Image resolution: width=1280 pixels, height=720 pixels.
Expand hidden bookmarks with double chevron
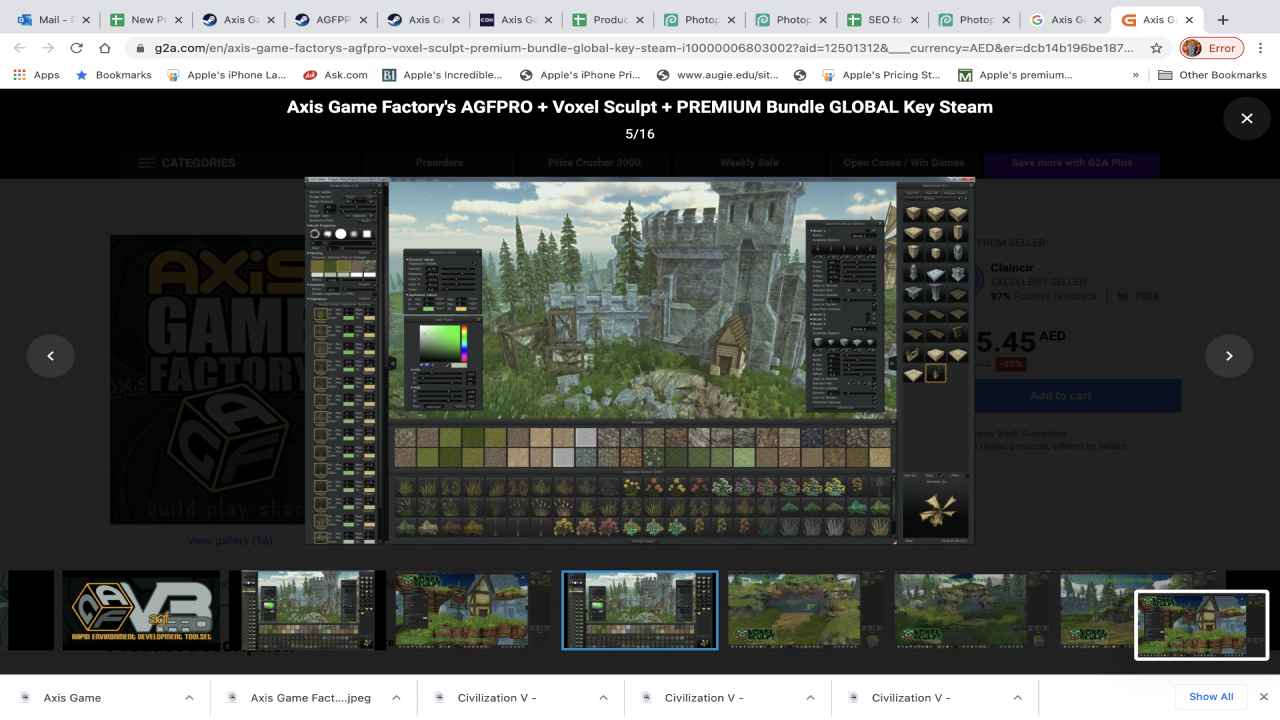[x=1135, y=75]
